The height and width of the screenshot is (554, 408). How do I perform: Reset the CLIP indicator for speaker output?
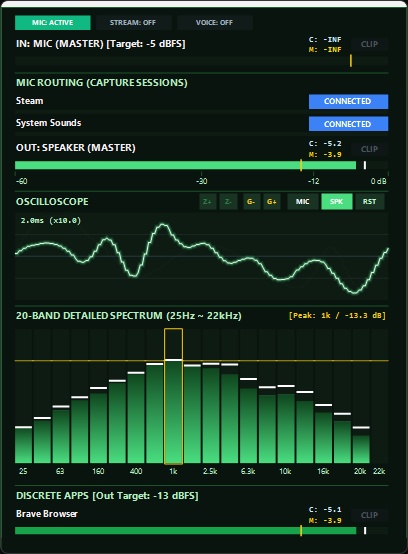coord(369,149)
